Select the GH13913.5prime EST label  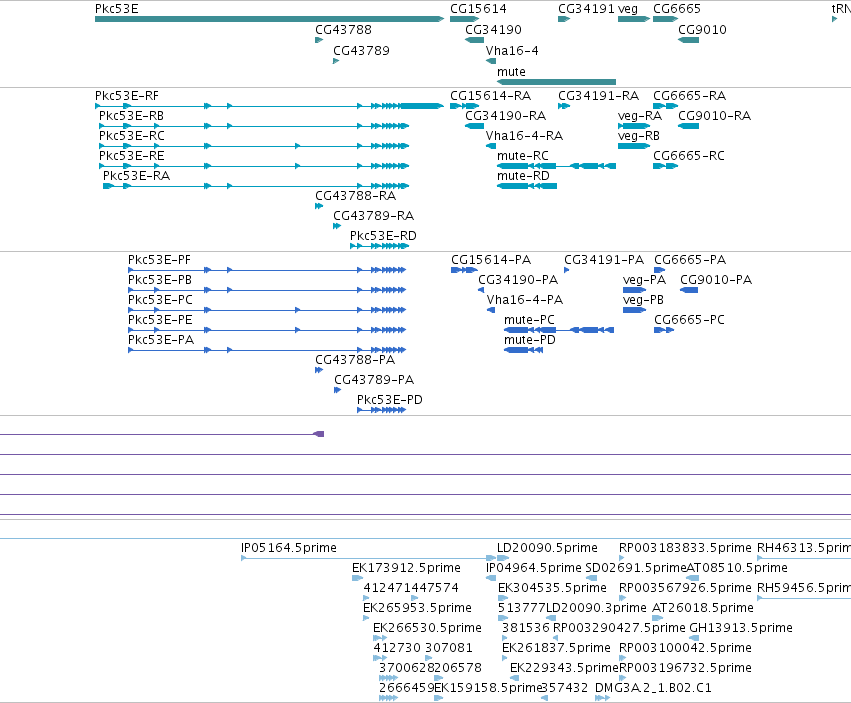pos(741,628)
